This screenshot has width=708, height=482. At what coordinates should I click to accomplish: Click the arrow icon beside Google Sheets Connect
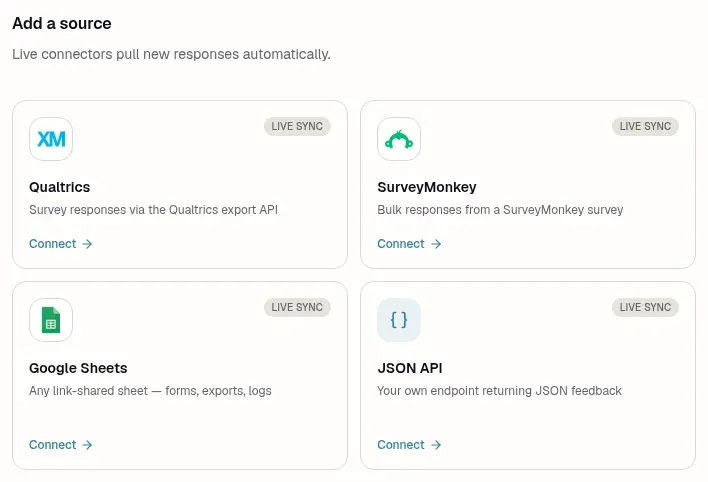point(87,445)
